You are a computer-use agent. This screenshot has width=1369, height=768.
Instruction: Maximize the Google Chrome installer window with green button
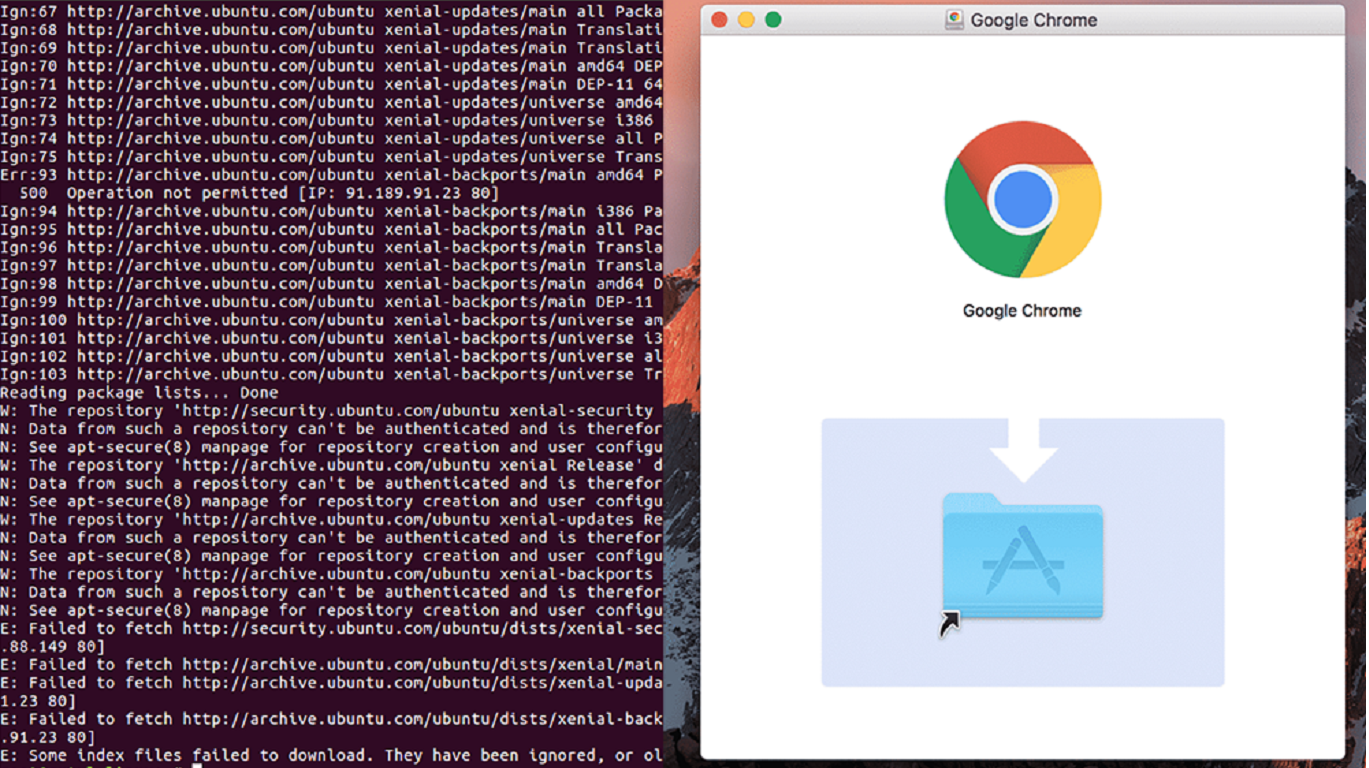772,20
